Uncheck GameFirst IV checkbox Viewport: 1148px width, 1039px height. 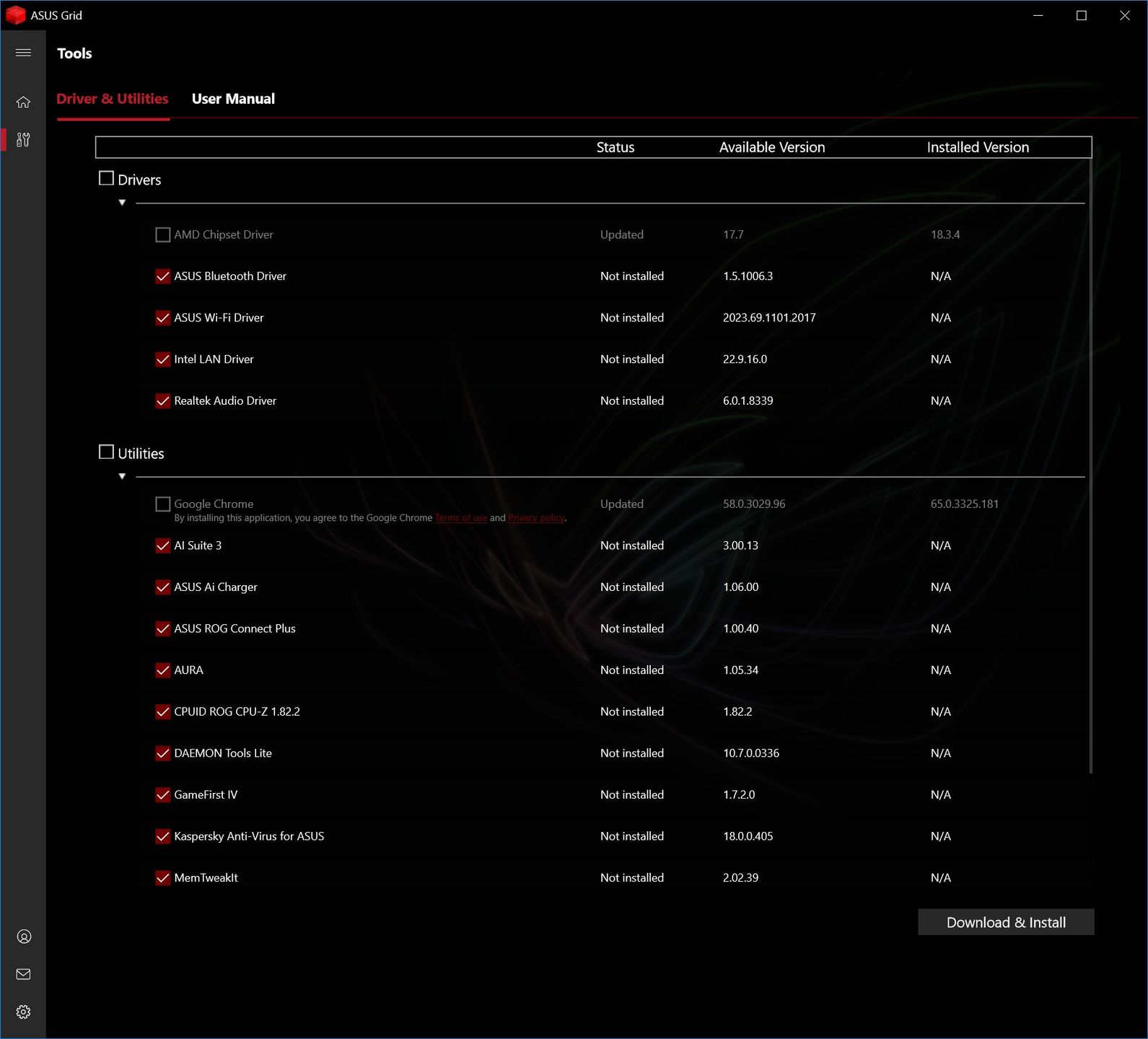click(x=163, y=795)
